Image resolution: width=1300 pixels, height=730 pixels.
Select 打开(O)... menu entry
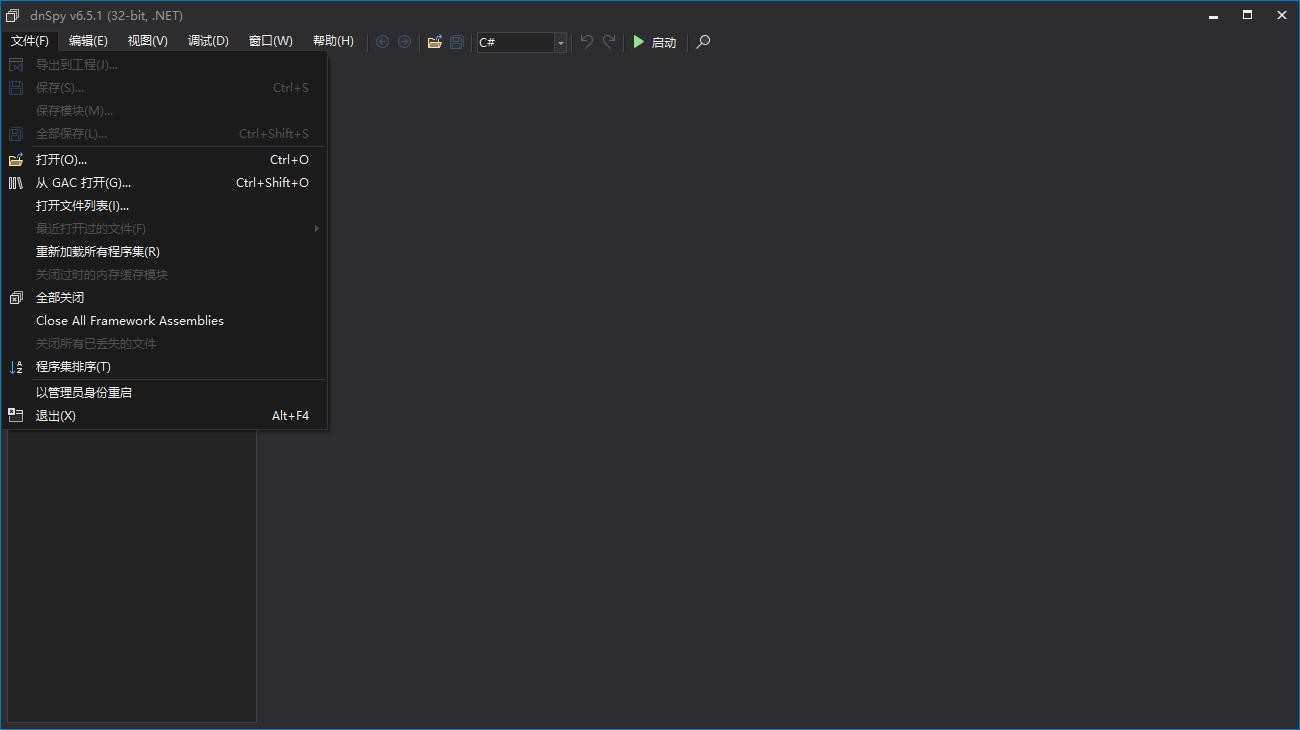point(166,160)
